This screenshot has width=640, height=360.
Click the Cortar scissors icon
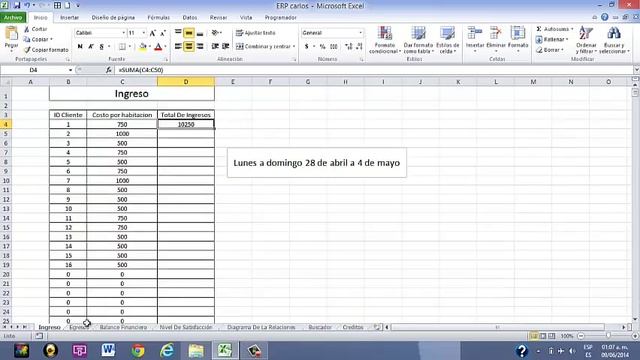(x=27, y=29)
